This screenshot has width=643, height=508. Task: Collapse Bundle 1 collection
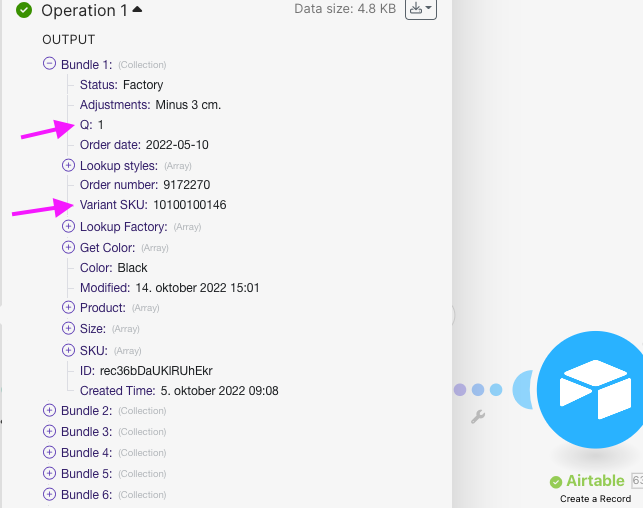click(49, 64)
